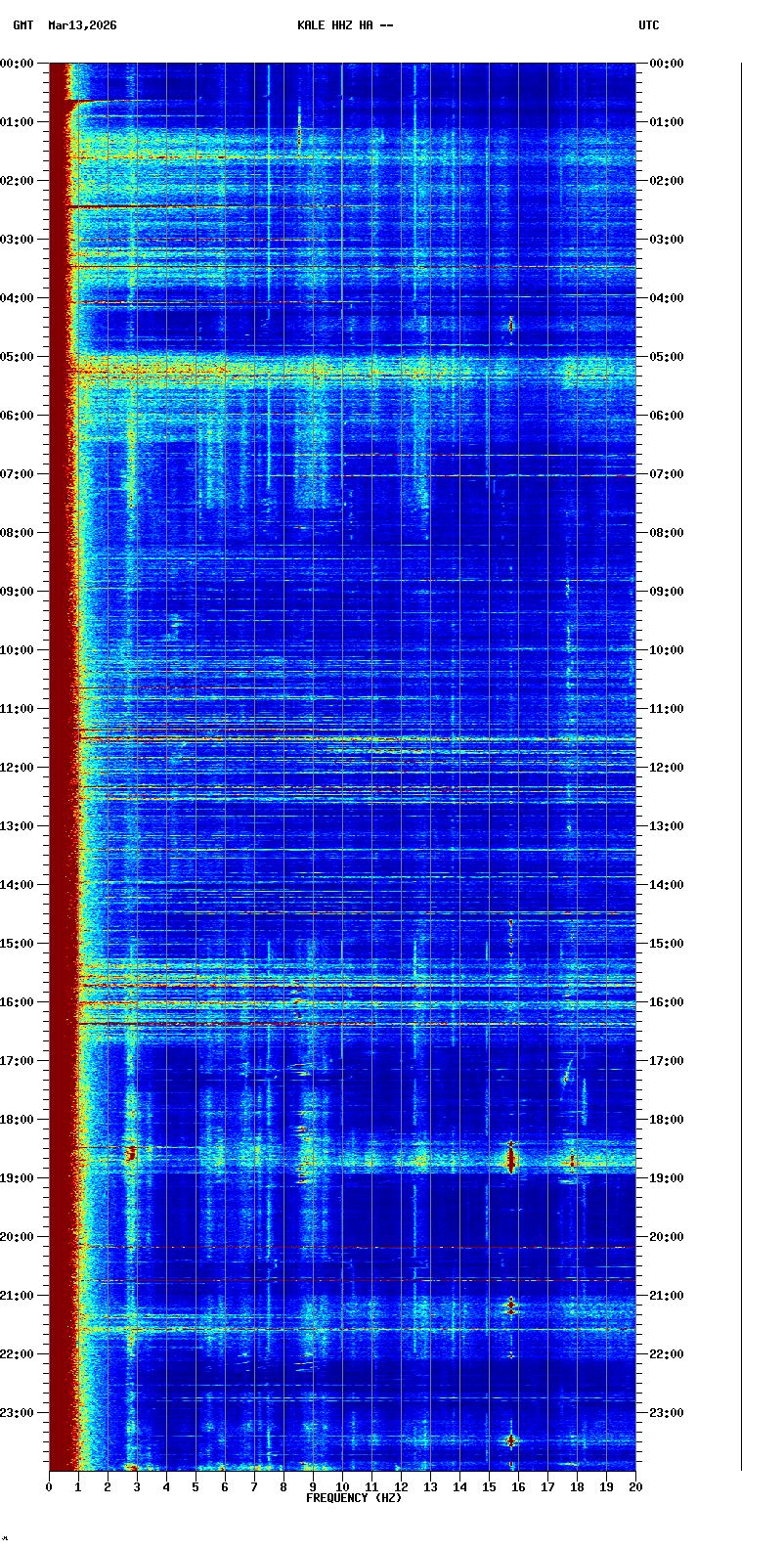Click the 10 Hz tick label
Image resolution: width=784 pixels, height=1549 pixels.
[x=342, y=1487]
